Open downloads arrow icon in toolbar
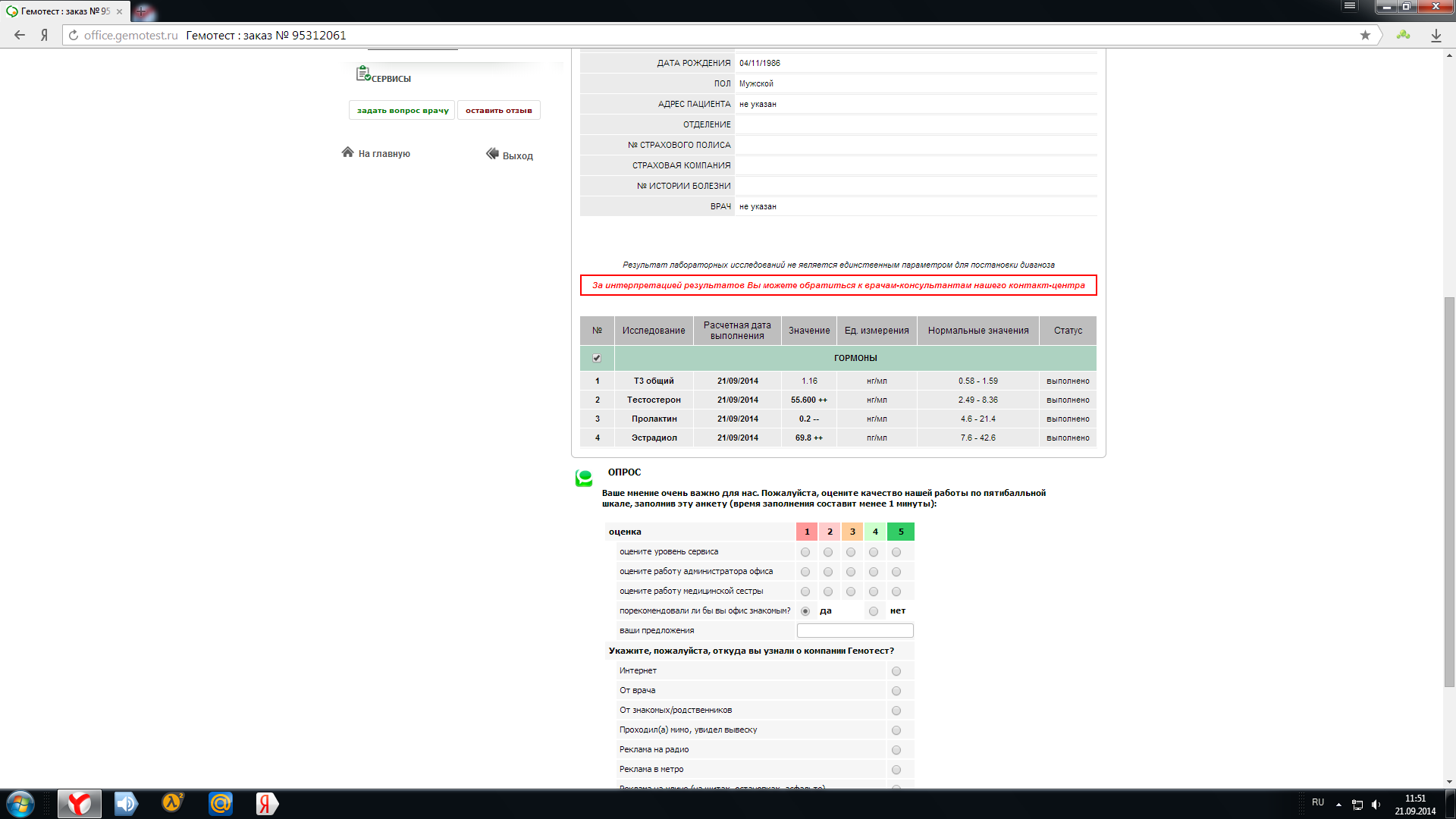This screenshot has width=1456, height=819. click(1436, 35)
